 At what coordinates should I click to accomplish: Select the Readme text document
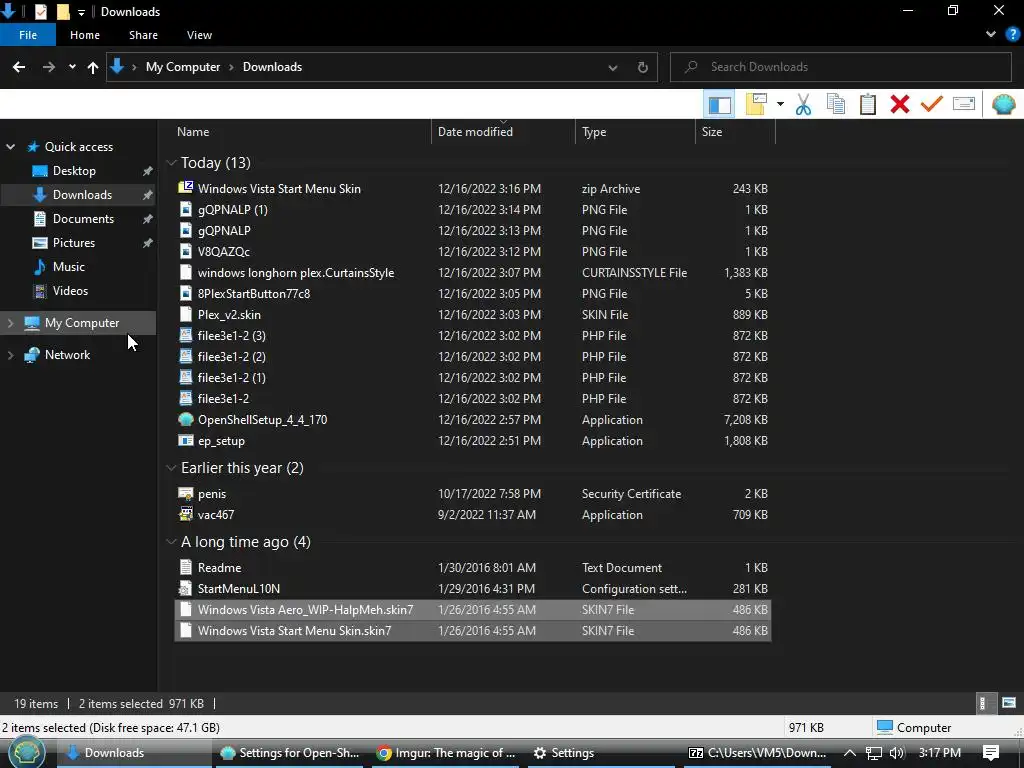[x=473, y=568]
